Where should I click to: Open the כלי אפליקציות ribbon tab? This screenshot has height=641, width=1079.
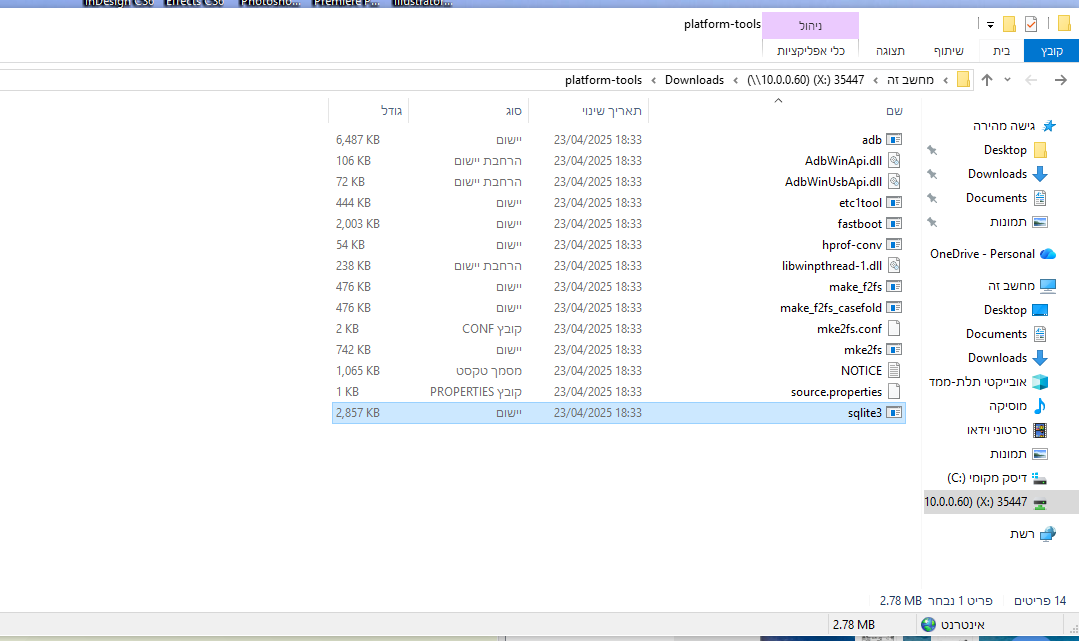811,50
